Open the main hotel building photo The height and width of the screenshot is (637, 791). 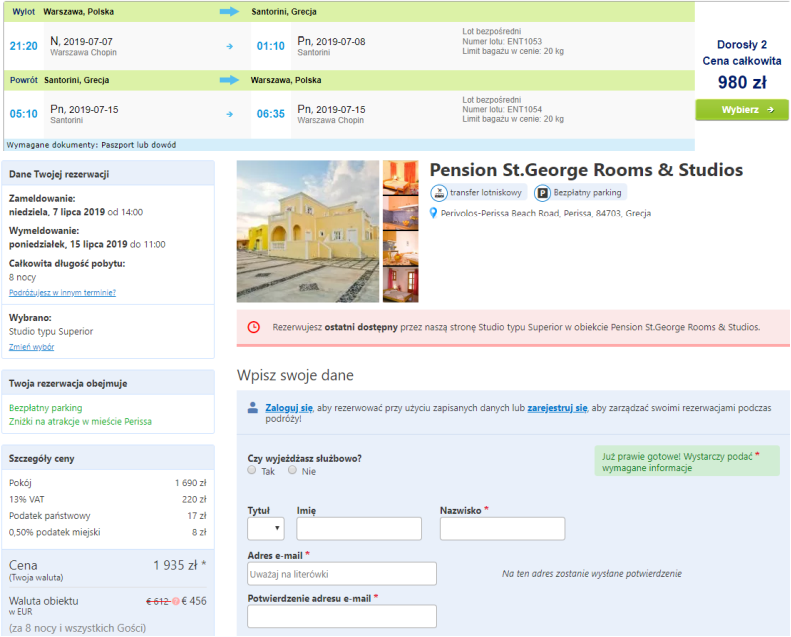pyautogui.click(x=308, y=231)
